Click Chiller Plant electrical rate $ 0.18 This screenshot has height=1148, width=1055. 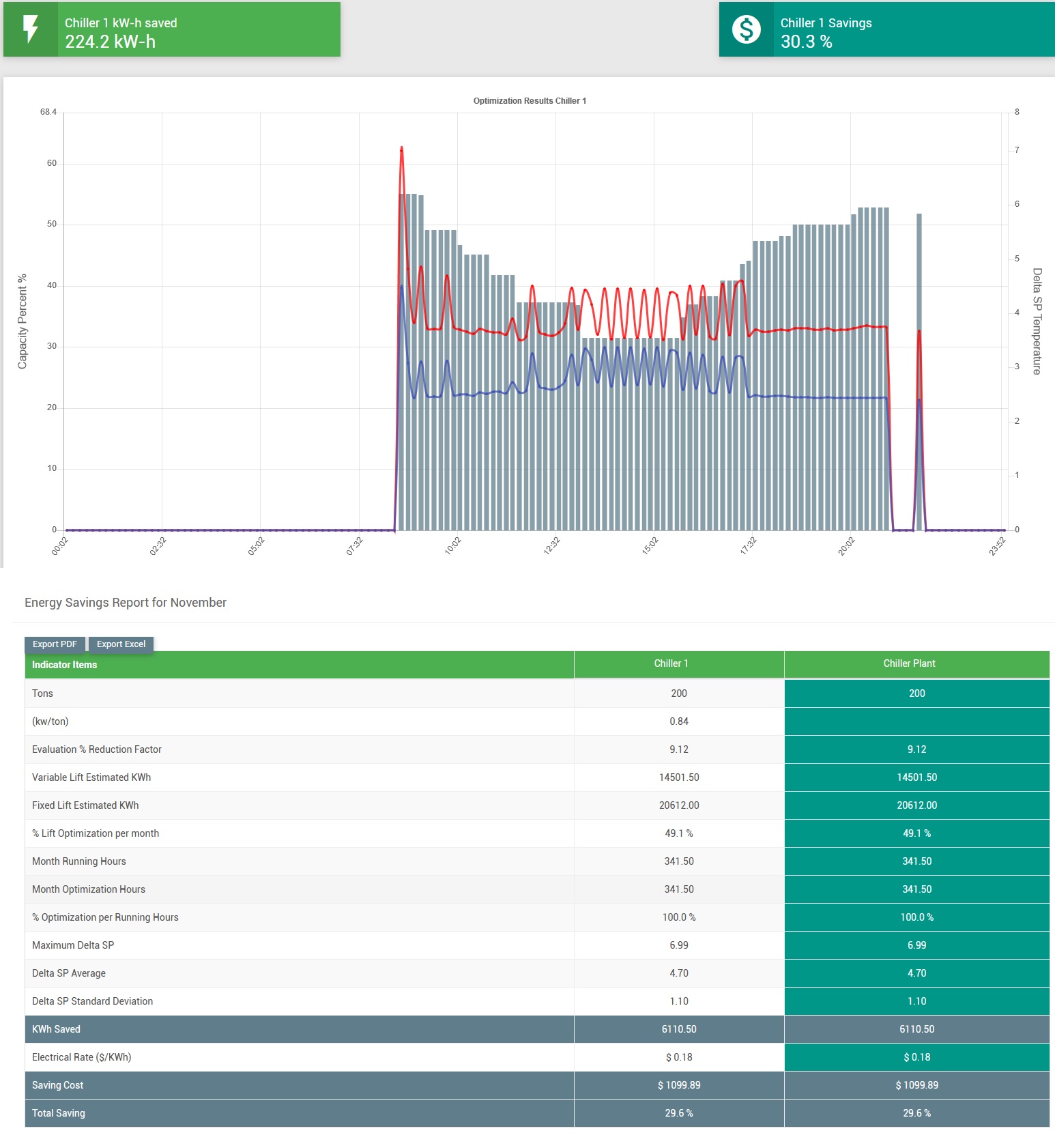(916, 1057)
